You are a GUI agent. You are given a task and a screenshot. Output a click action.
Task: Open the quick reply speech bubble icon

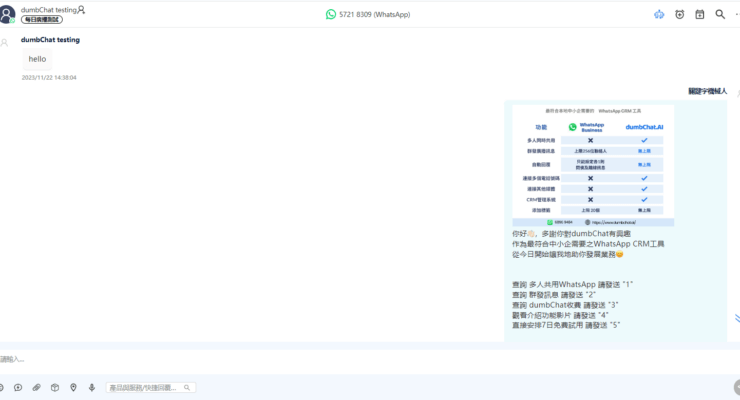coord(18,387)
